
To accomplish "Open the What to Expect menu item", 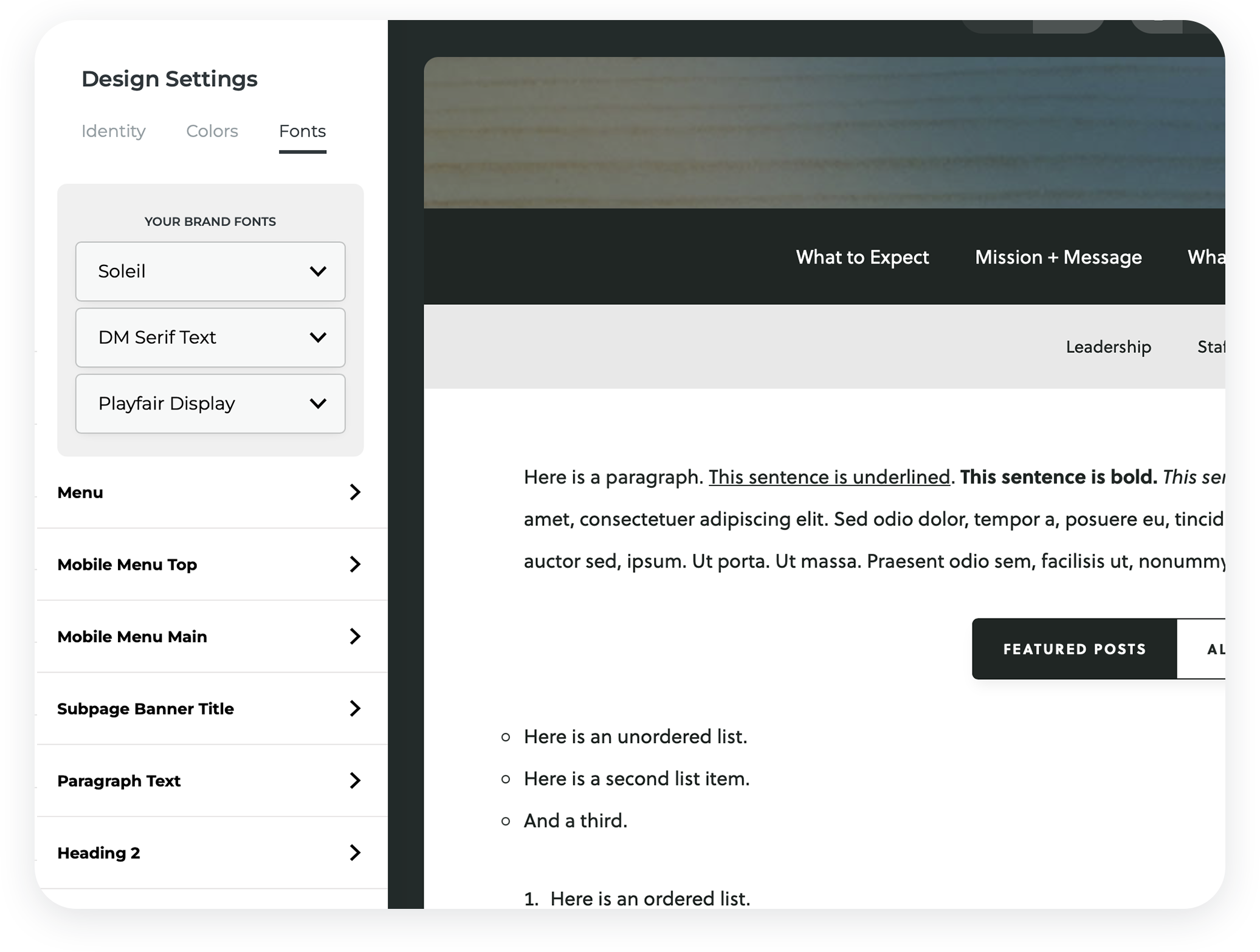I will coord(862,257).
